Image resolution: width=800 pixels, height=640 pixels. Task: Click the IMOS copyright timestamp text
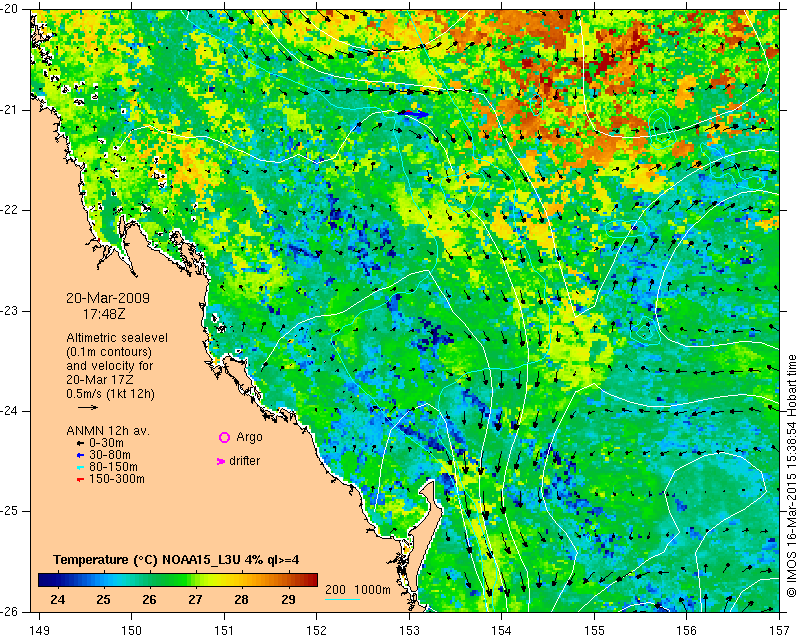(791, 476)
